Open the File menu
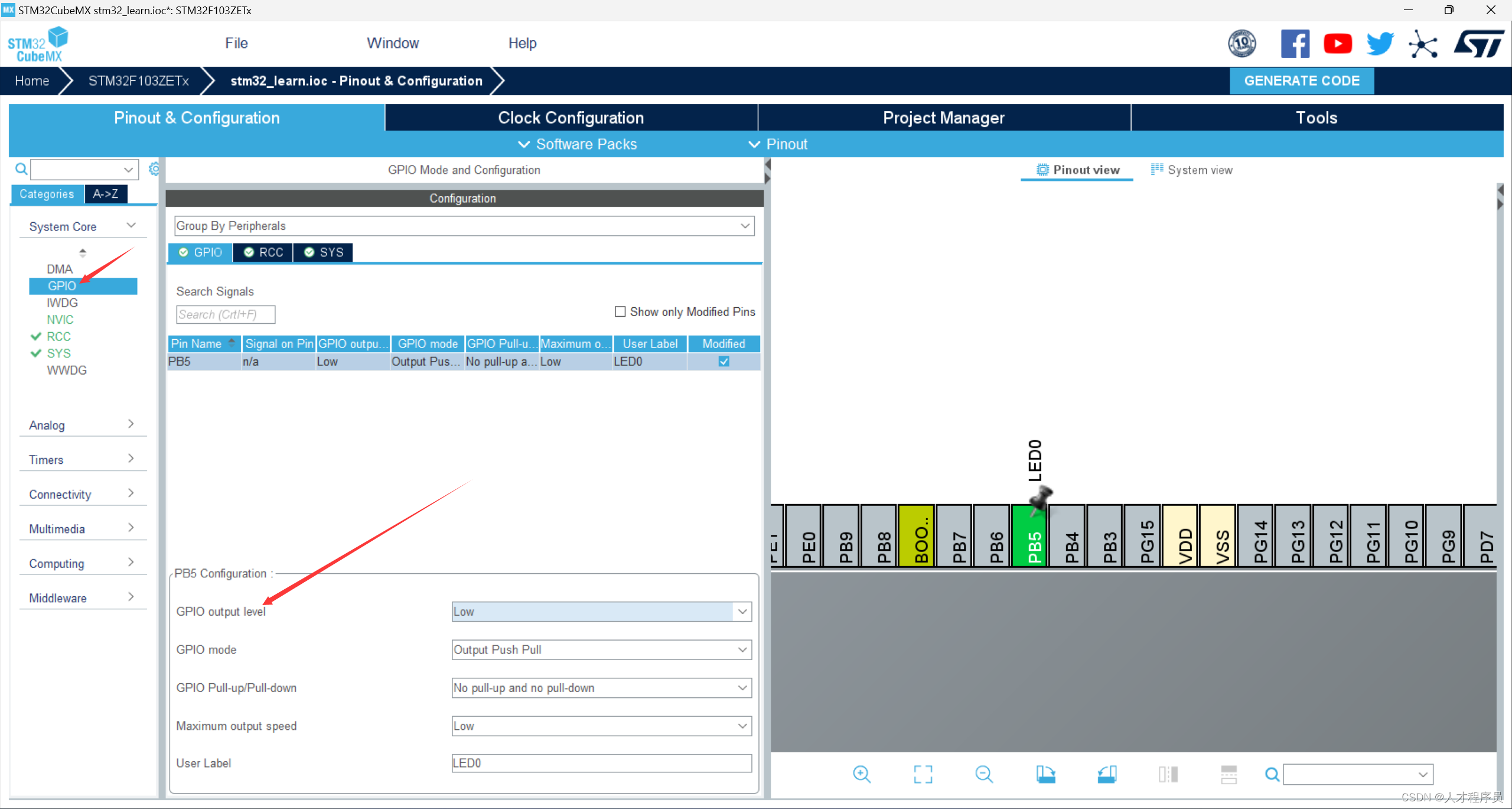Screen dimensions: 1512x809 click(x=236, y=43)
